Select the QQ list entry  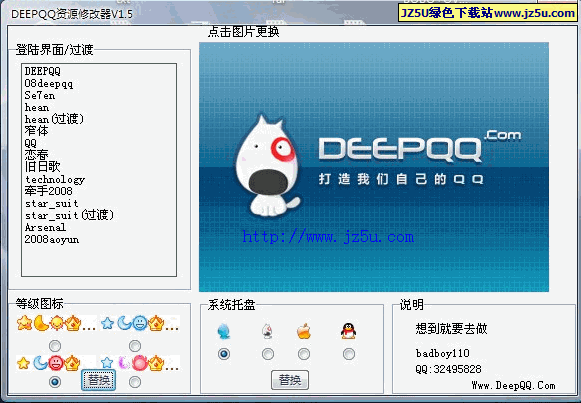[x=31, y=143]
